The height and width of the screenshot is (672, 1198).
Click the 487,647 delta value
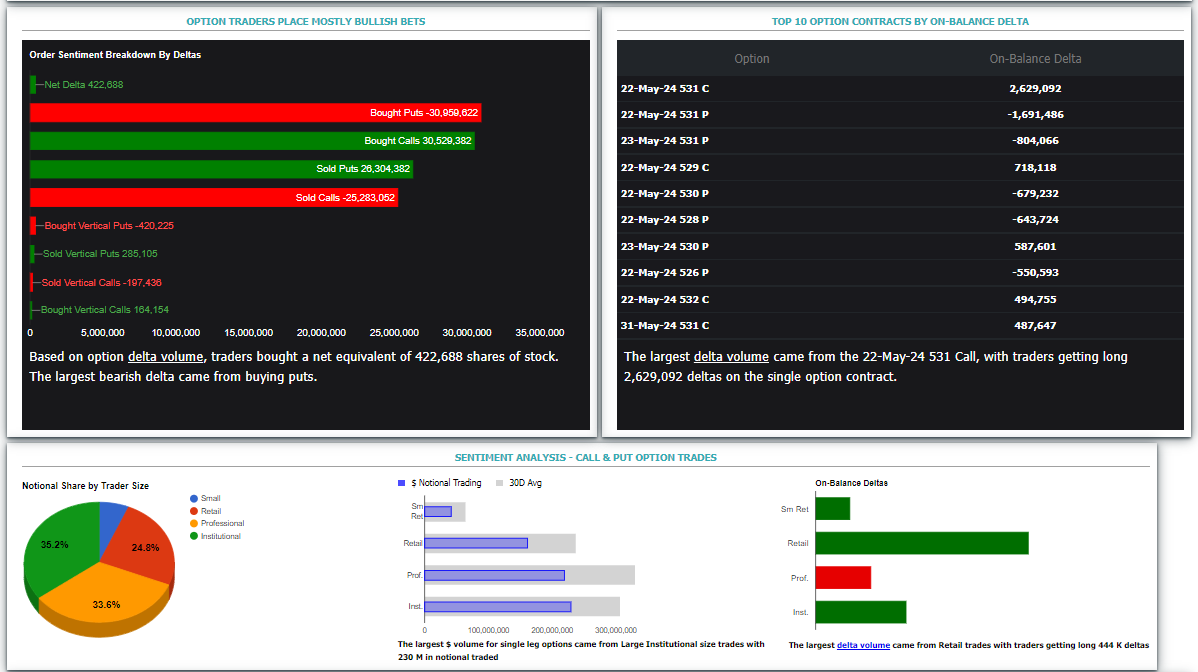point(1035,325)
